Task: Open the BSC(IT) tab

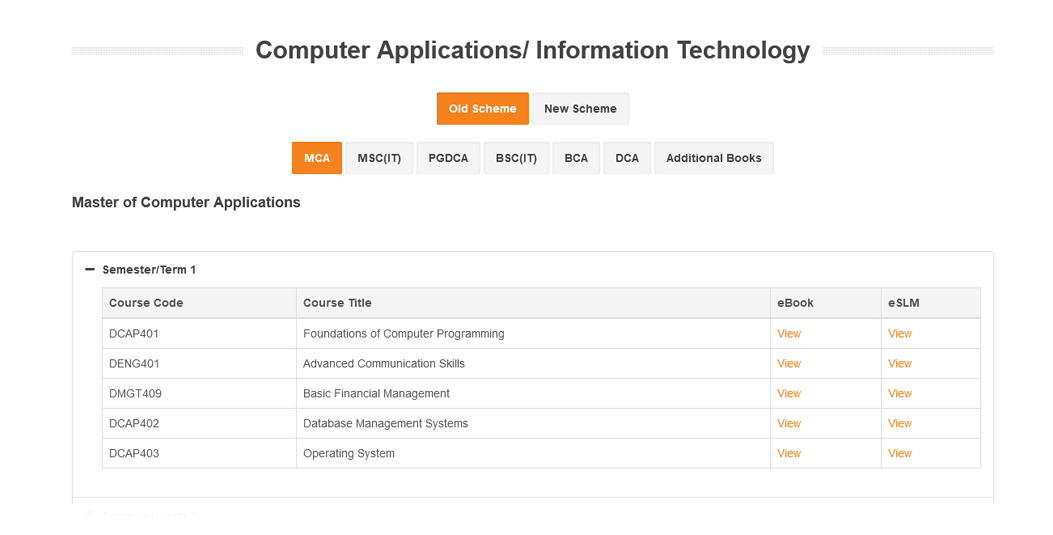Action: [516, 158]
